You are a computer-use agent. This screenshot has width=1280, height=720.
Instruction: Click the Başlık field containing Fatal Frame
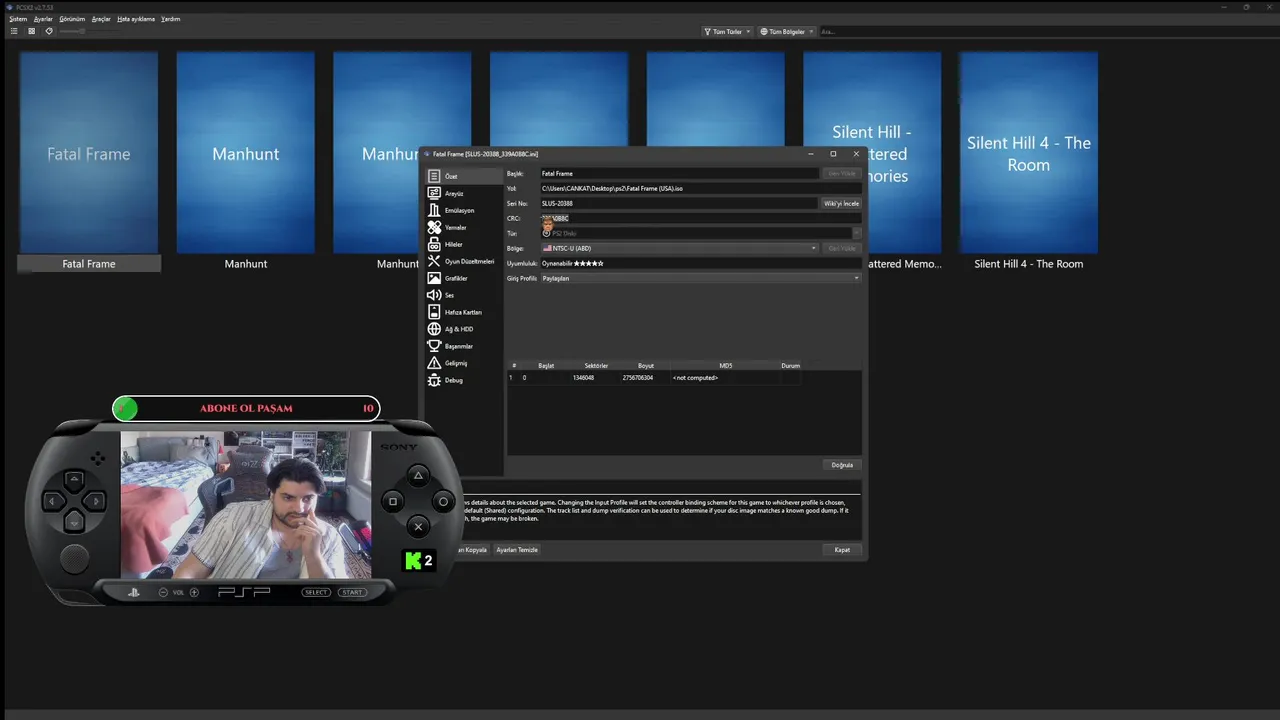click(x=679, y=173)
